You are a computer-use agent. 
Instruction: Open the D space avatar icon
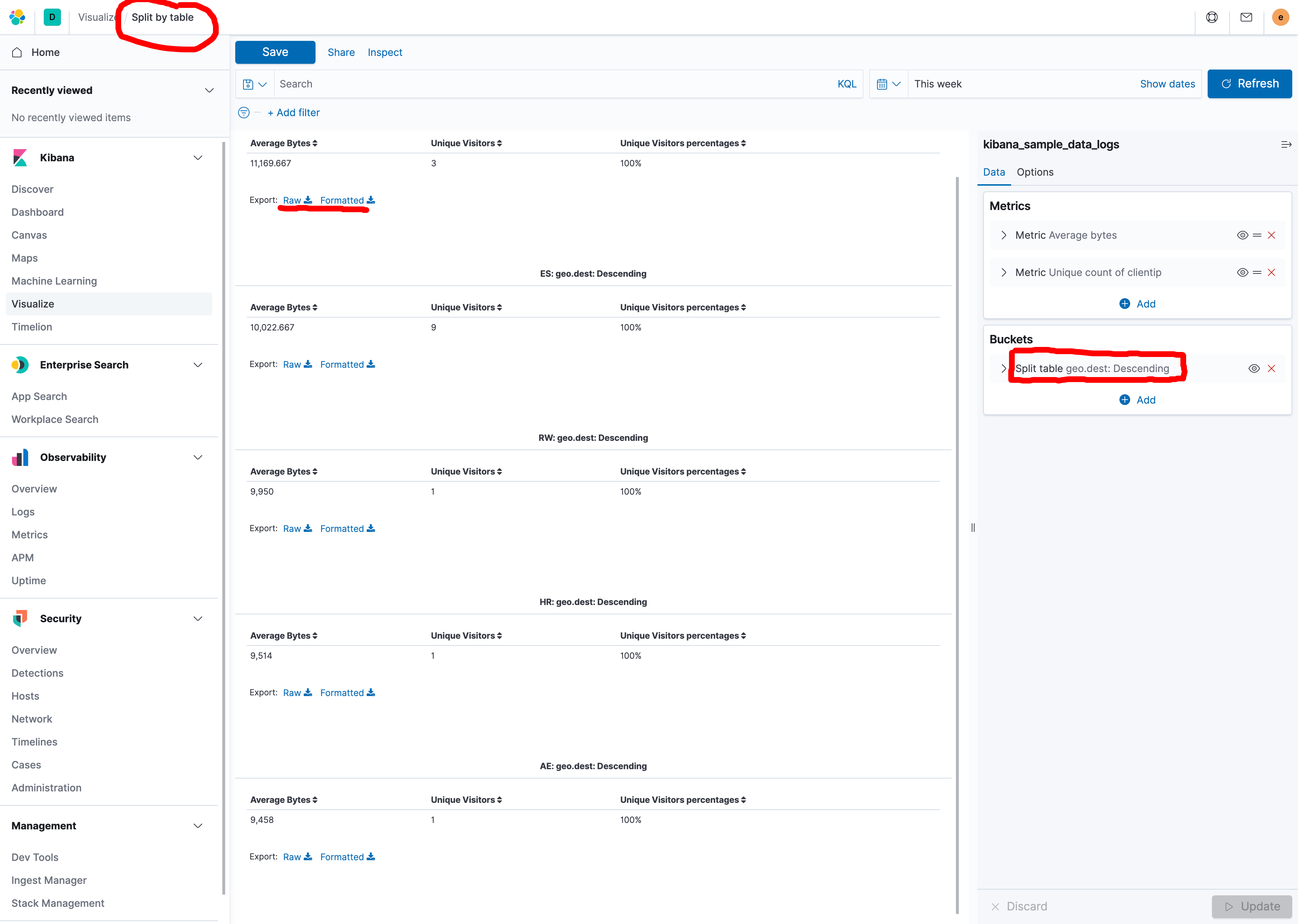52,17
